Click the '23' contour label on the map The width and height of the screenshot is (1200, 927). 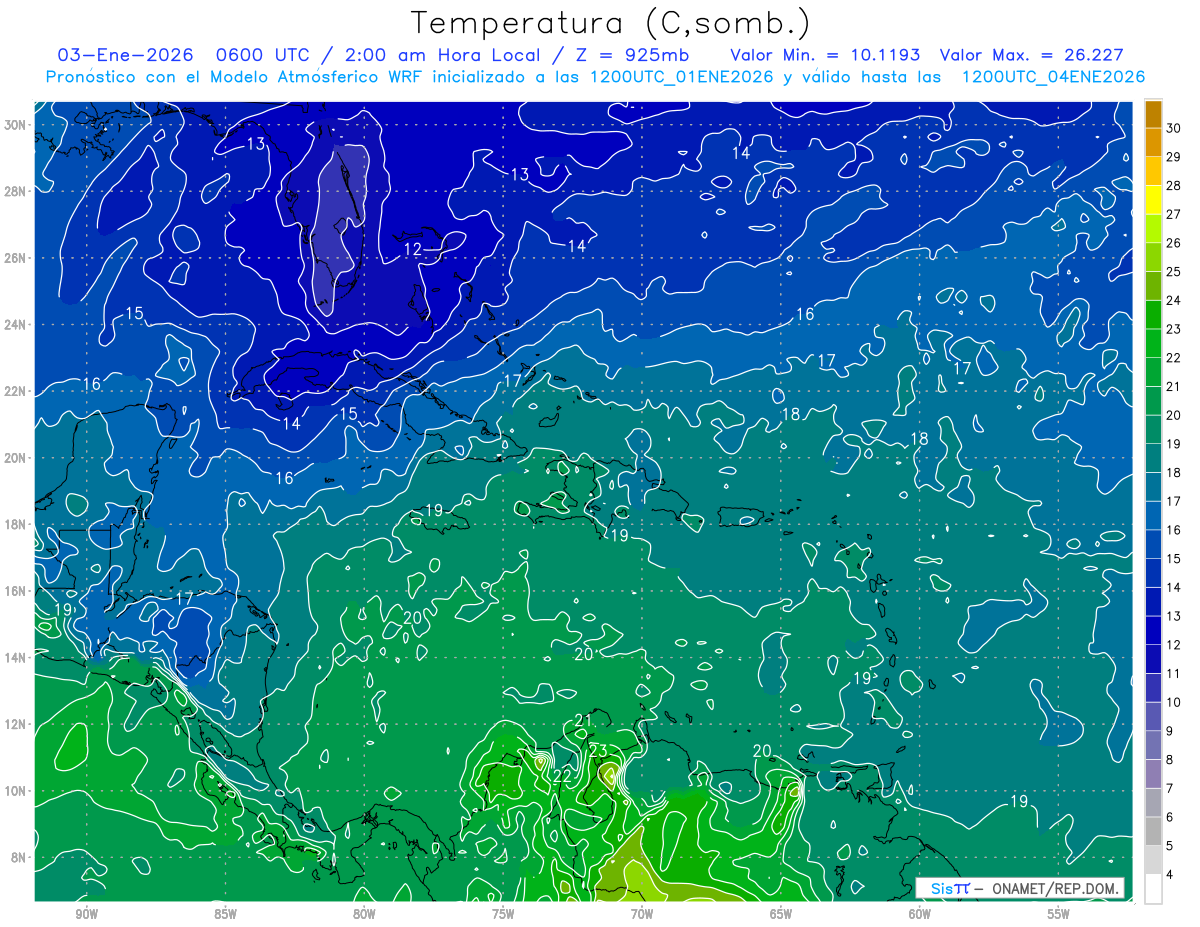point(598,750)
